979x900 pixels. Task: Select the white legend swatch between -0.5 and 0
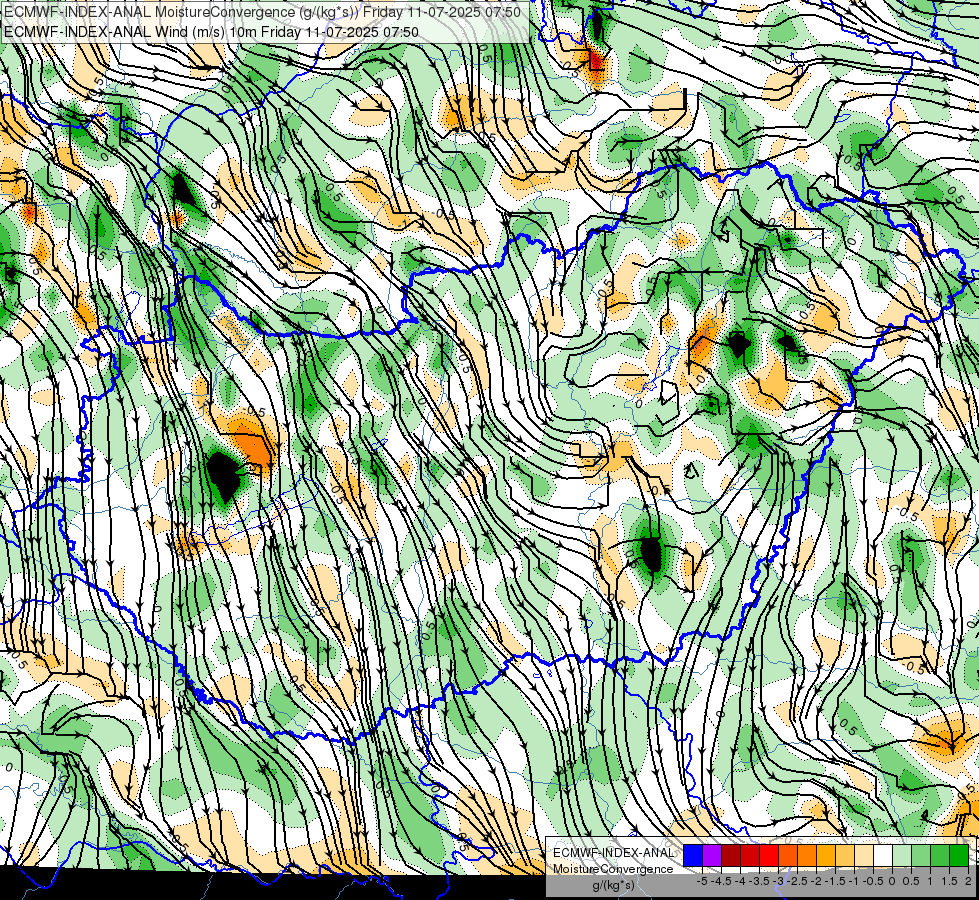pos(883,855)
